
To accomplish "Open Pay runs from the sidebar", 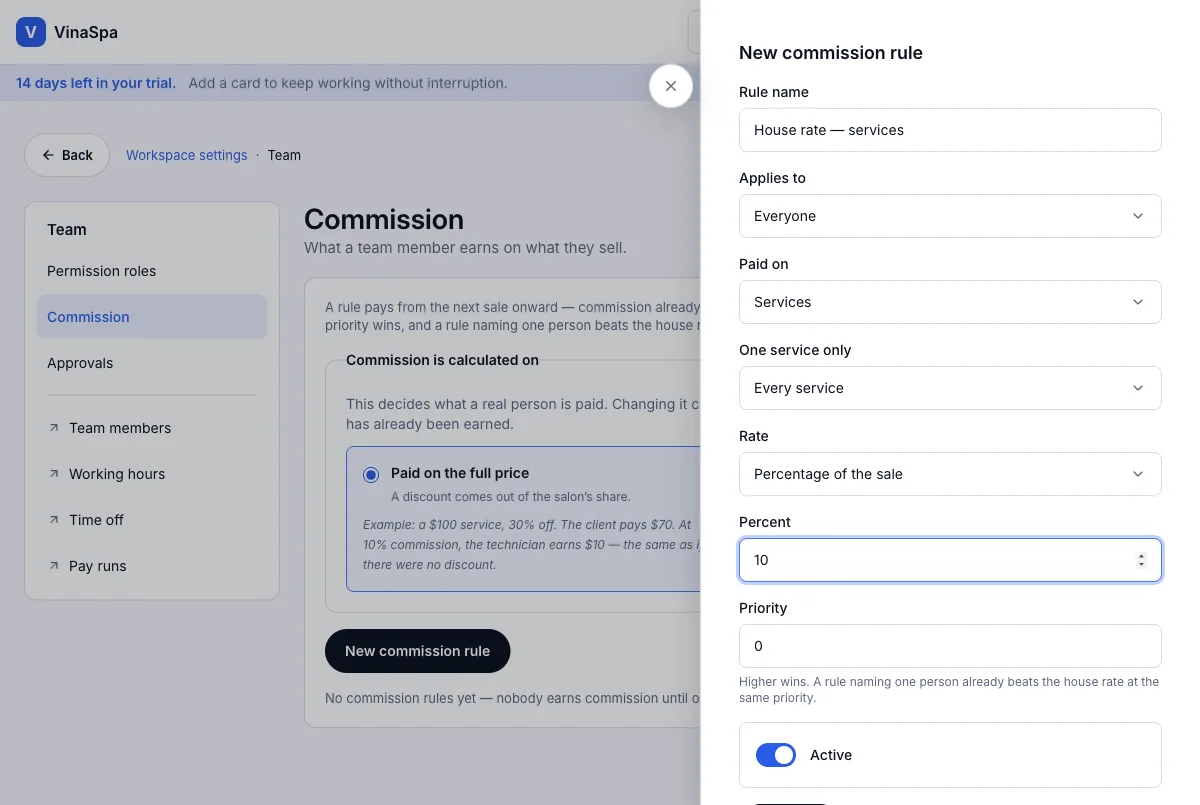I will (152, 566).
